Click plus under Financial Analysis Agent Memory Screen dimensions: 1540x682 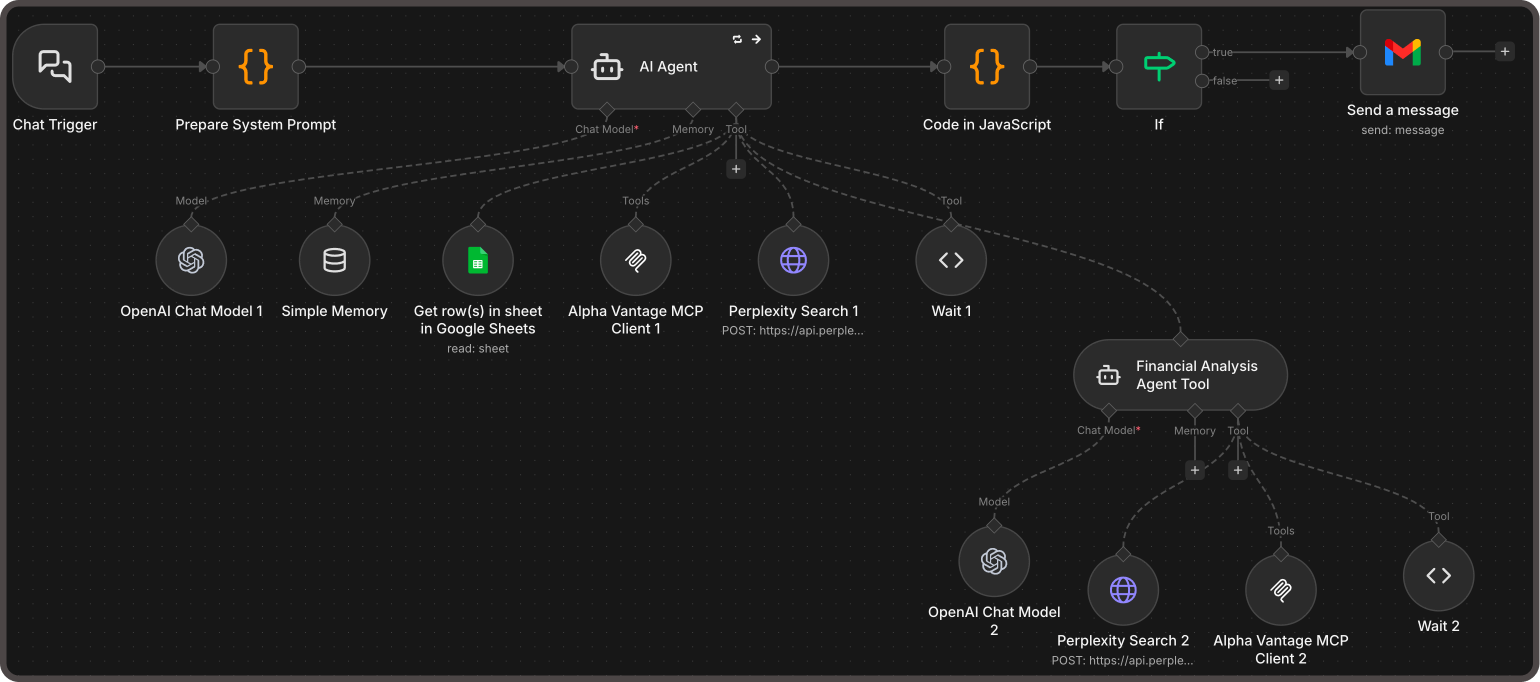(x=1194, y=470)
